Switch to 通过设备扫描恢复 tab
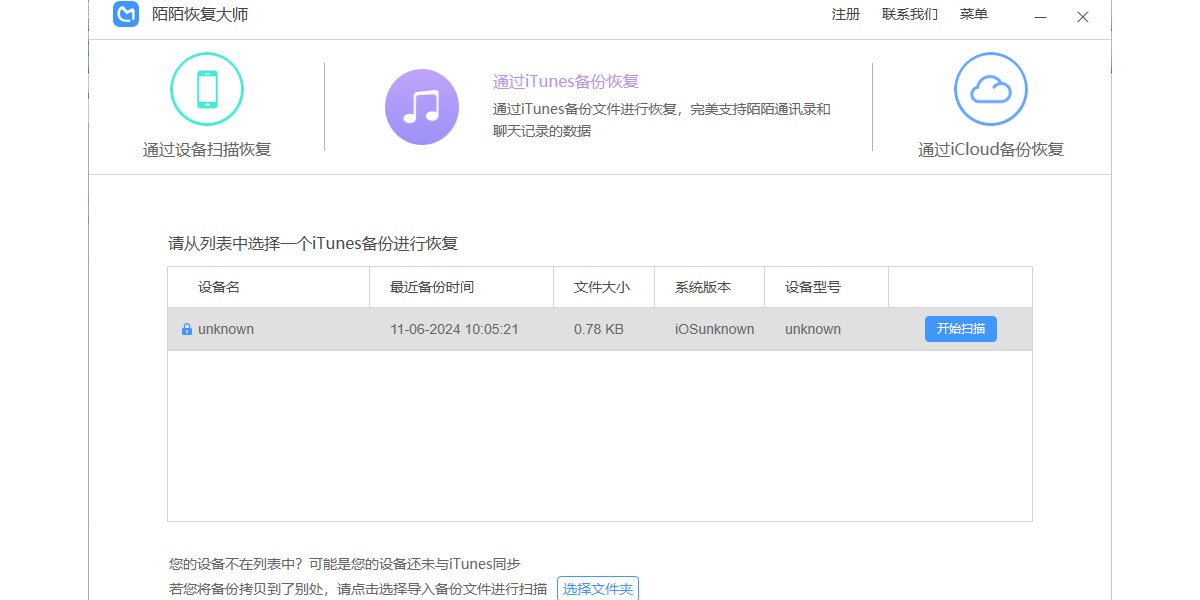Image resolution: width=1200 pixels, height=600 pixels. [x=207, y=150]
